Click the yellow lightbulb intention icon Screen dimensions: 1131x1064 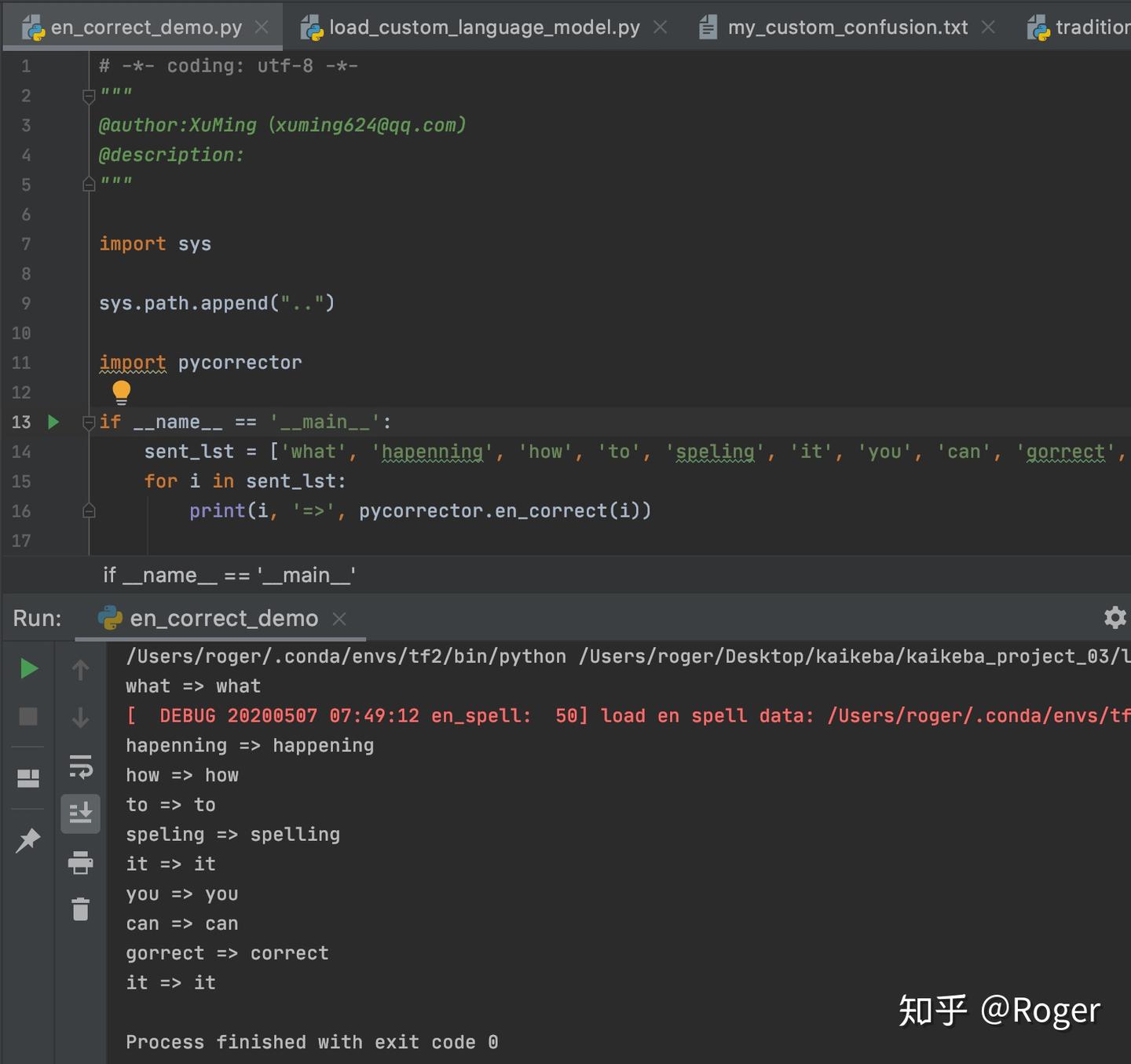121,392
